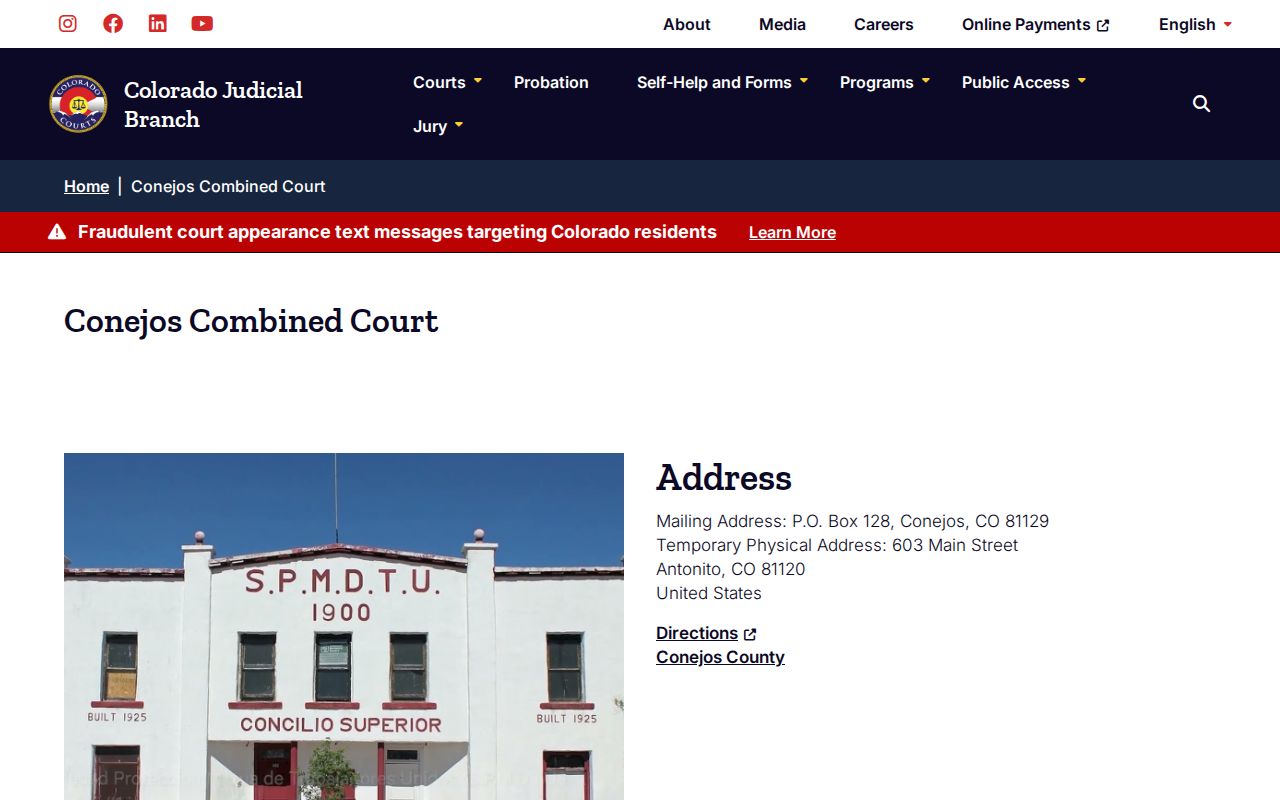
Task: Click the United States address line
Action: (x=709, y=593)
